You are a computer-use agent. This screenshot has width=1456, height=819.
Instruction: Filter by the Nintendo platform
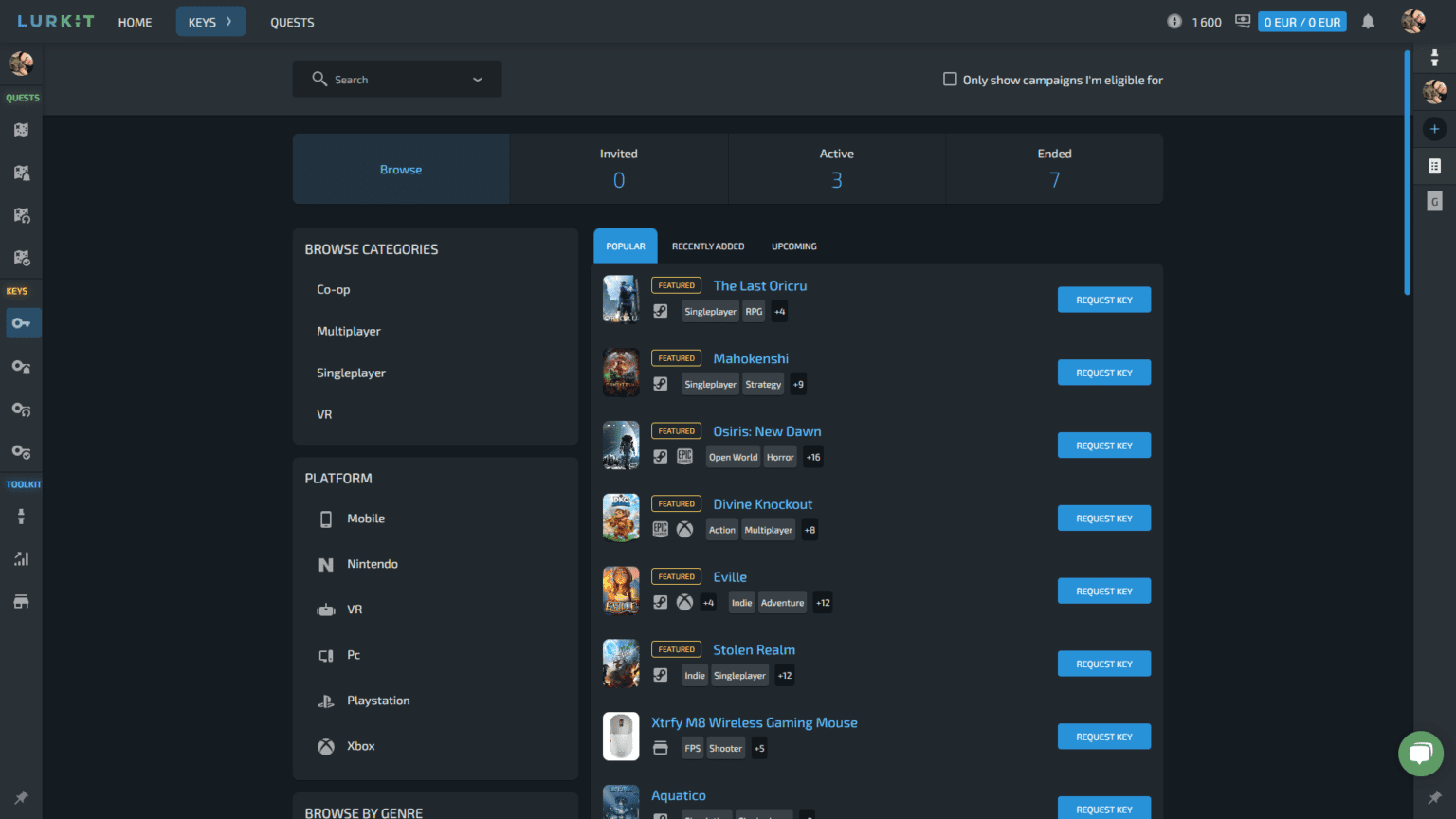373,564
